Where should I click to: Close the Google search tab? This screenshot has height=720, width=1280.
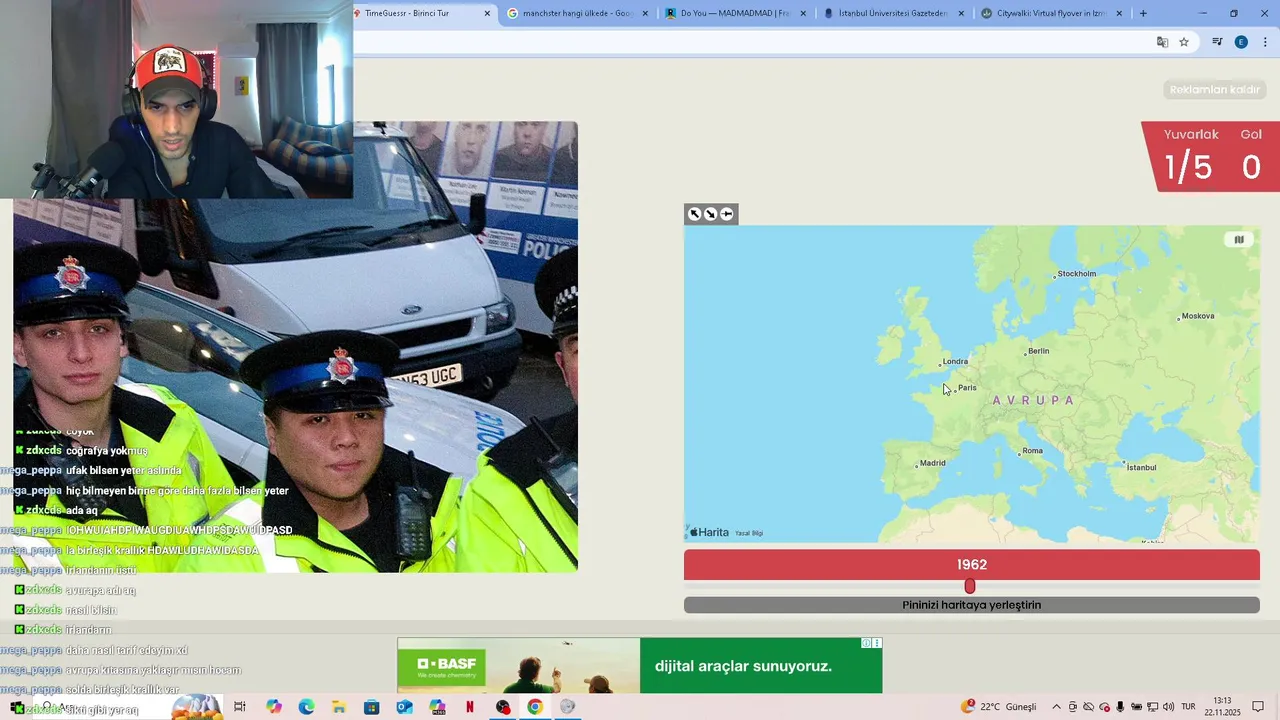click(645, 14)
